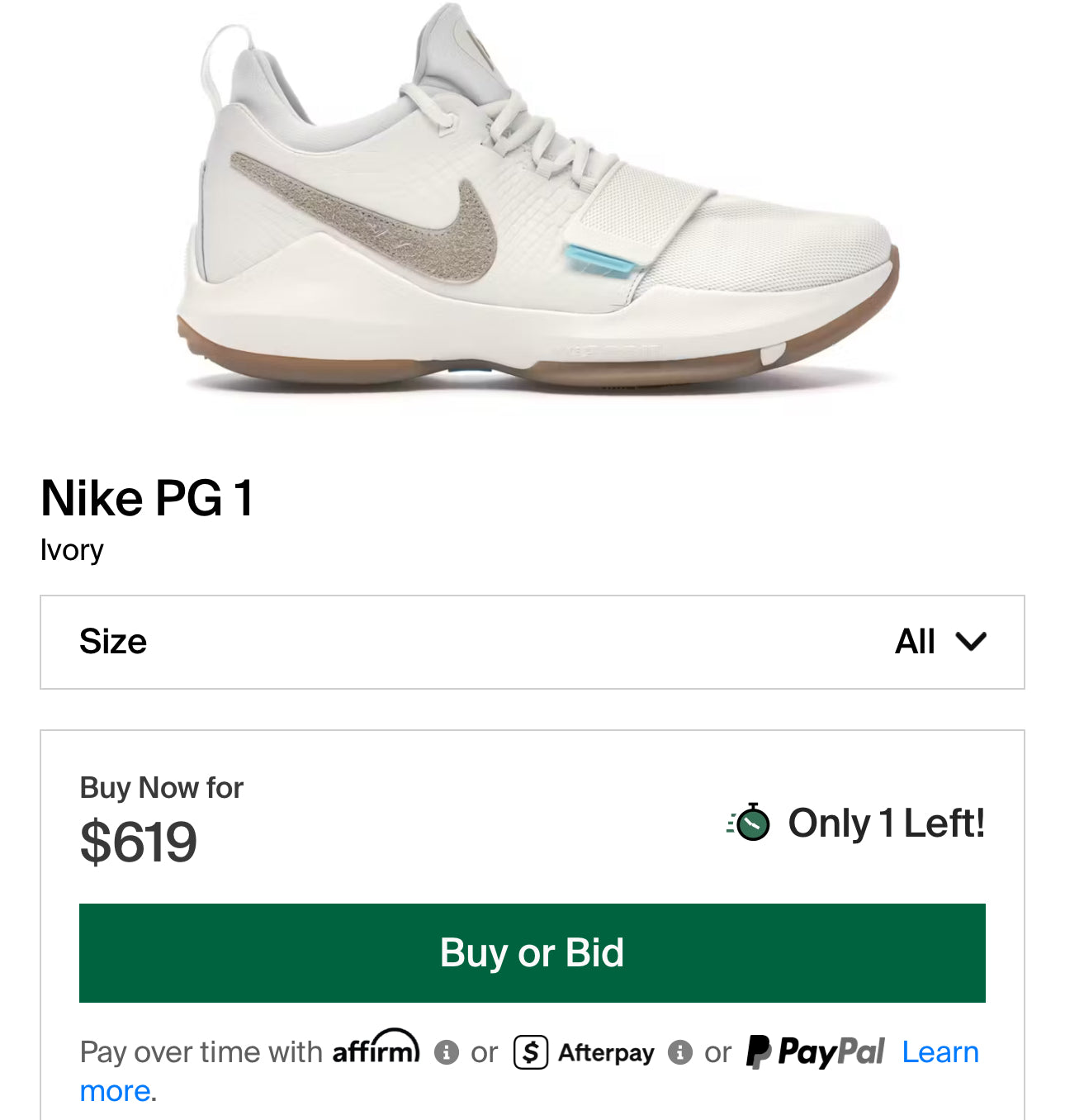Click the "Ivory" colorway subtitle

(72, 550)
